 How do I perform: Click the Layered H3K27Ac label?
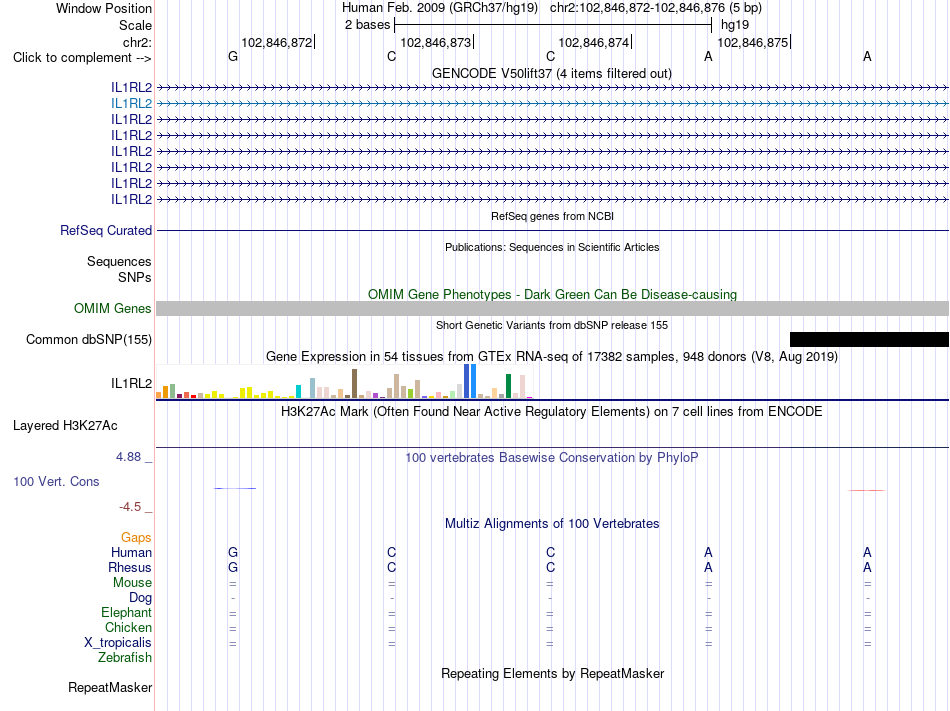coord(65,426)
